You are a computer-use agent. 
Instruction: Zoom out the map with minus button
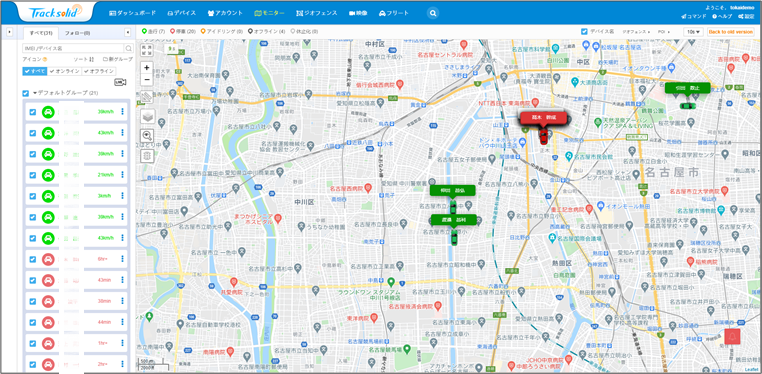(x=147, y=79)
